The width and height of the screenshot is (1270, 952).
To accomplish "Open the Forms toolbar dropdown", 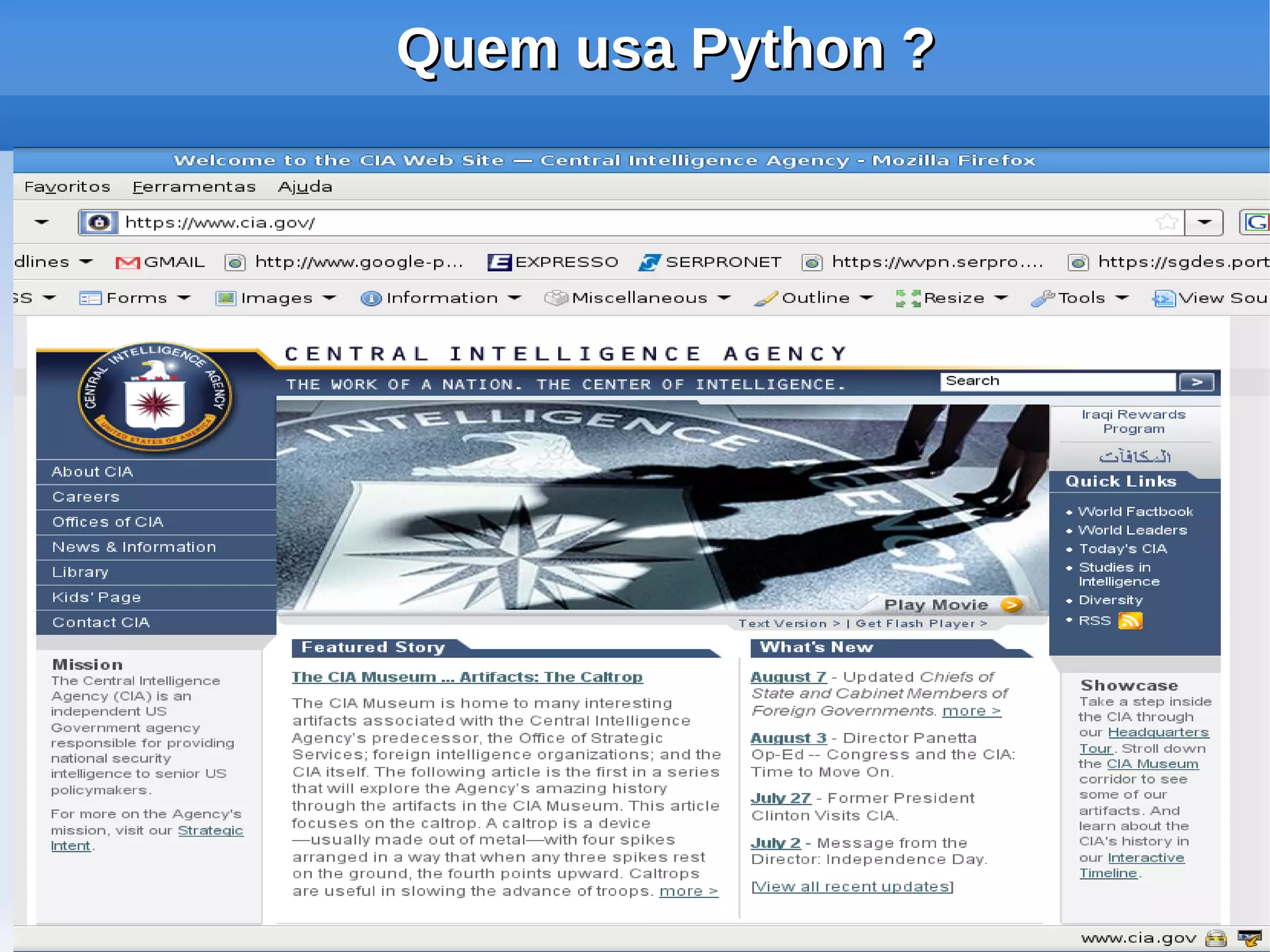I will (135, 298).
